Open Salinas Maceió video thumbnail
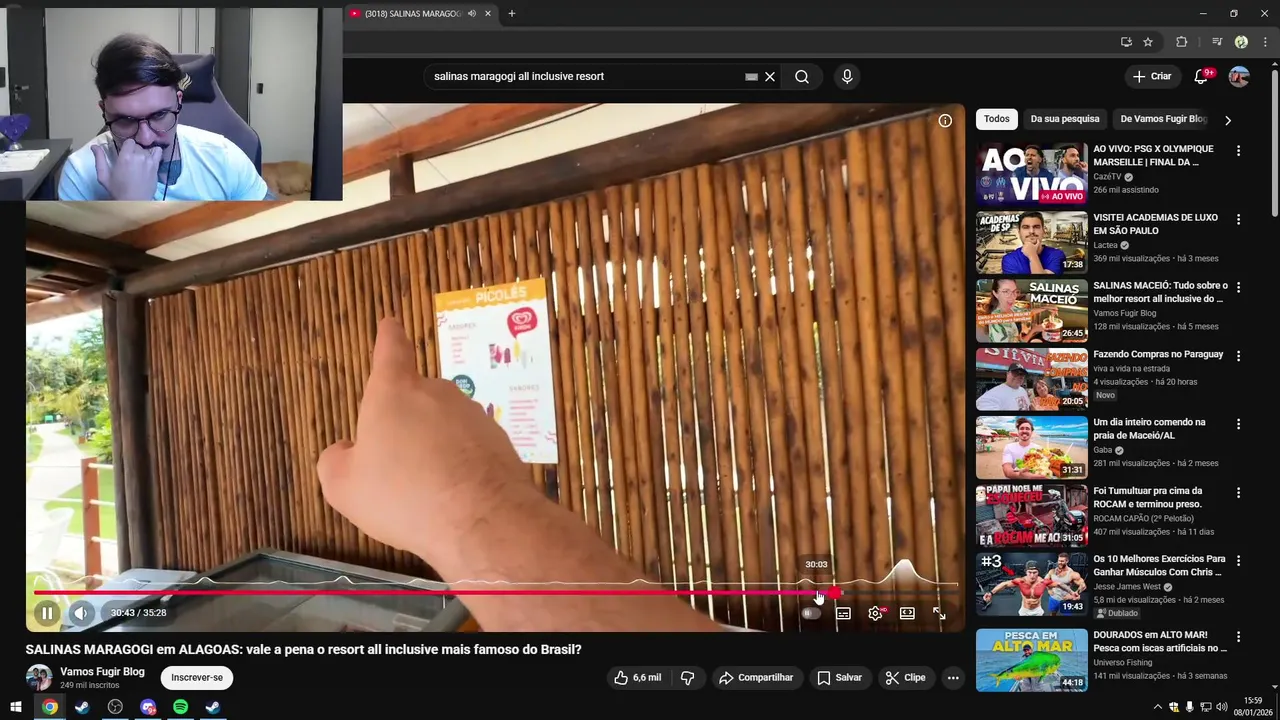Viewport: 1280px width, 720px height. point(1031,311)
